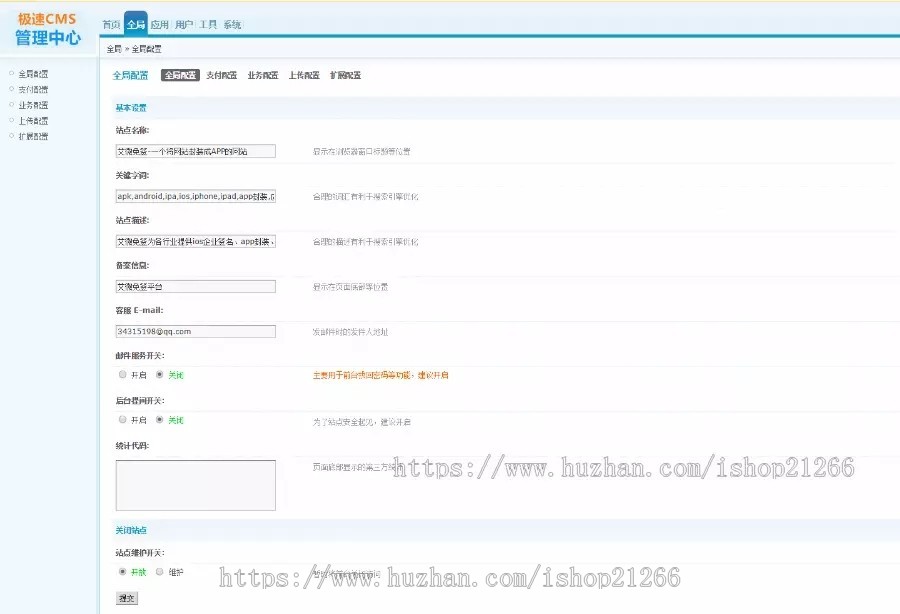The image size is (900, 614).
Task: Enable 开启 for 邮件服务开关
Action: (x=121, y=374)
